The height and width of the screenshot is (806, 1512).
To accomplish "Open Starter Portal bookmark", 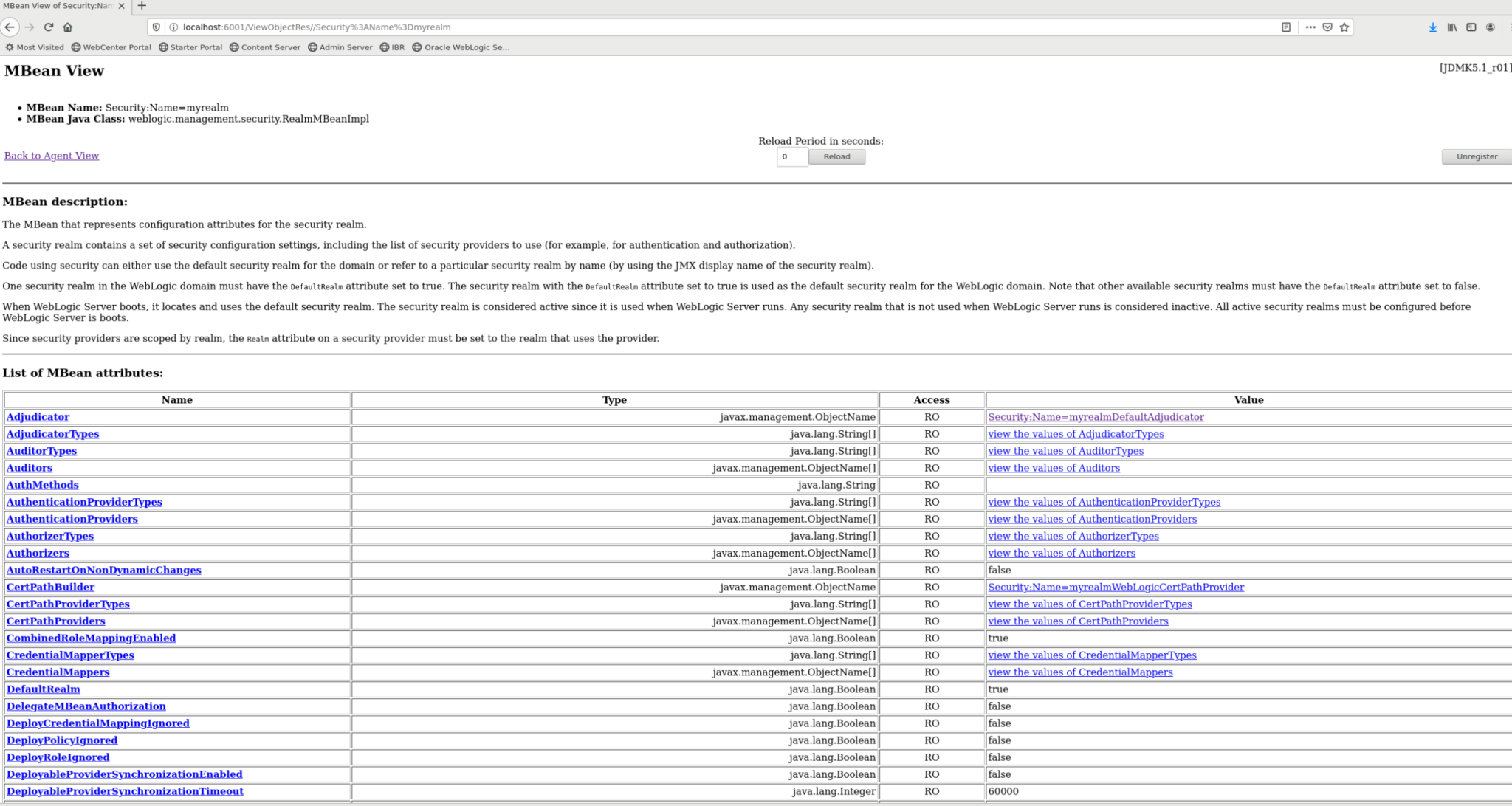I will pos(190,47).
